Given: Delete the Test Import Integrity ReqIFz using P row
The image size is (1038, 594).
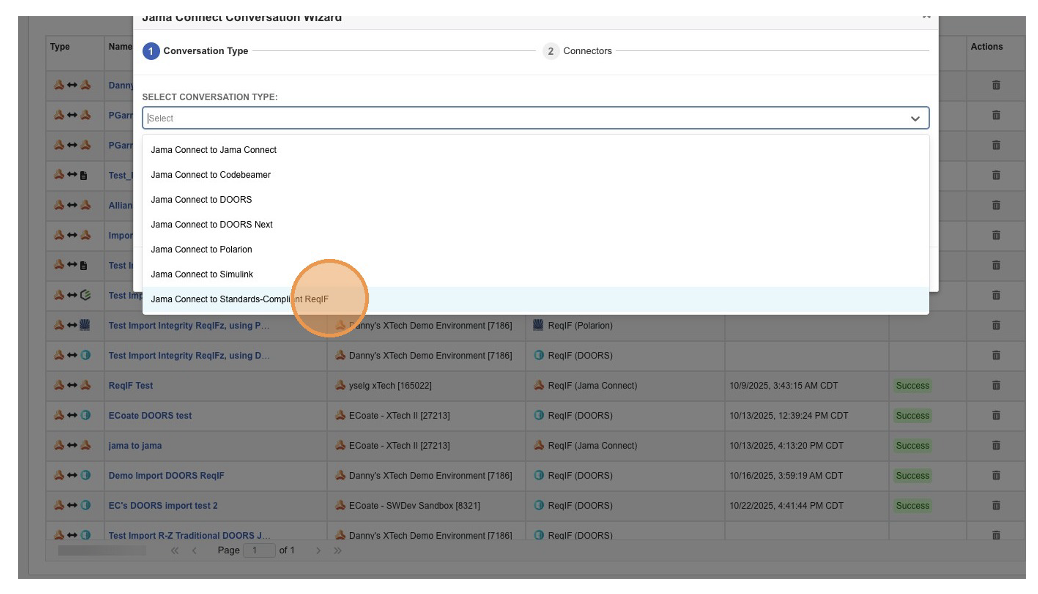Looking at the screenshot, I should [x=996, y=325].
